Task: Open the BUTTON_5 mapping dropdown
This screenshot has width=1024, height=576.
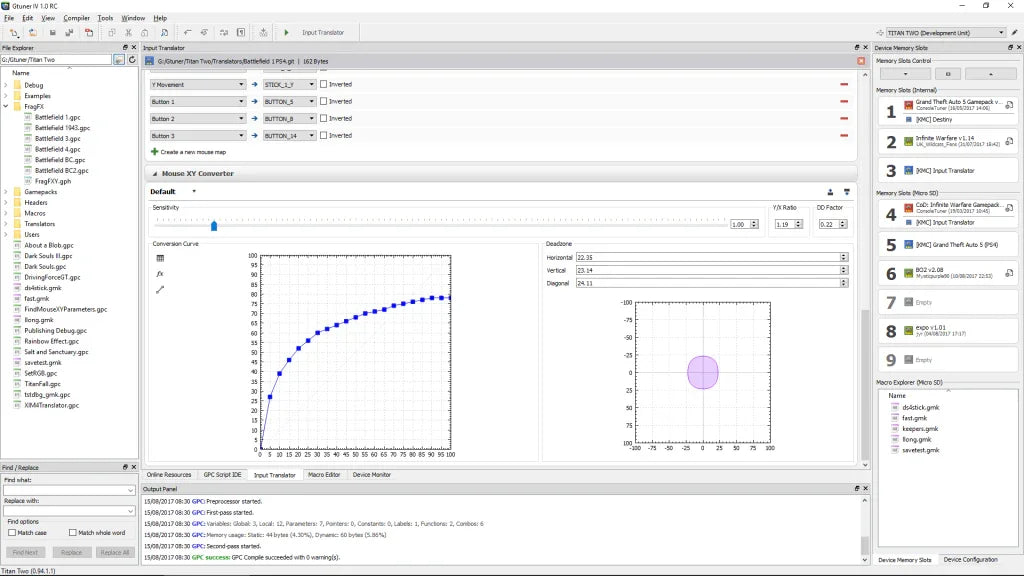Action: pyautogui.click(x=311, y=102)
